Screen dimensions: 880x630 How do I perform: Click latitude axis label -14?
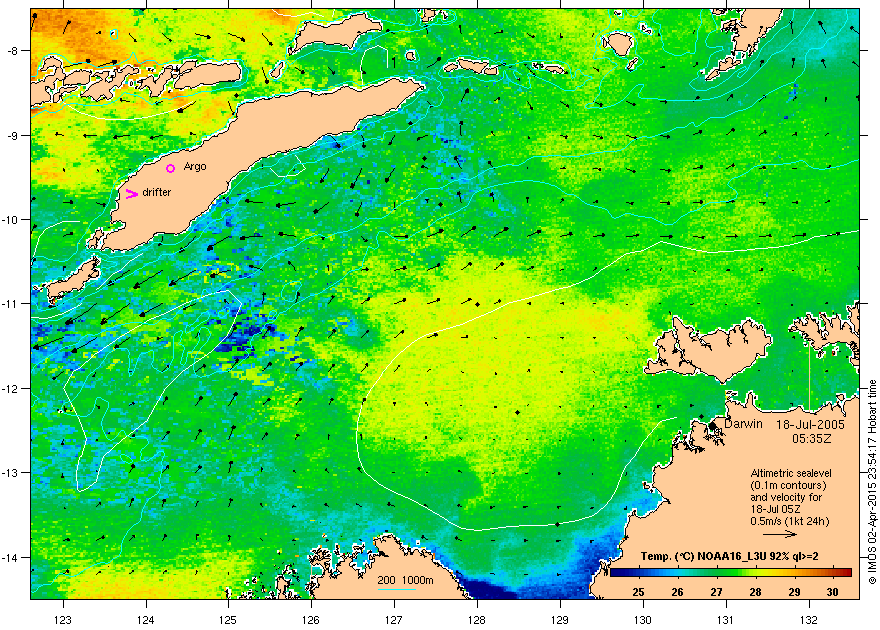[10, 557]
